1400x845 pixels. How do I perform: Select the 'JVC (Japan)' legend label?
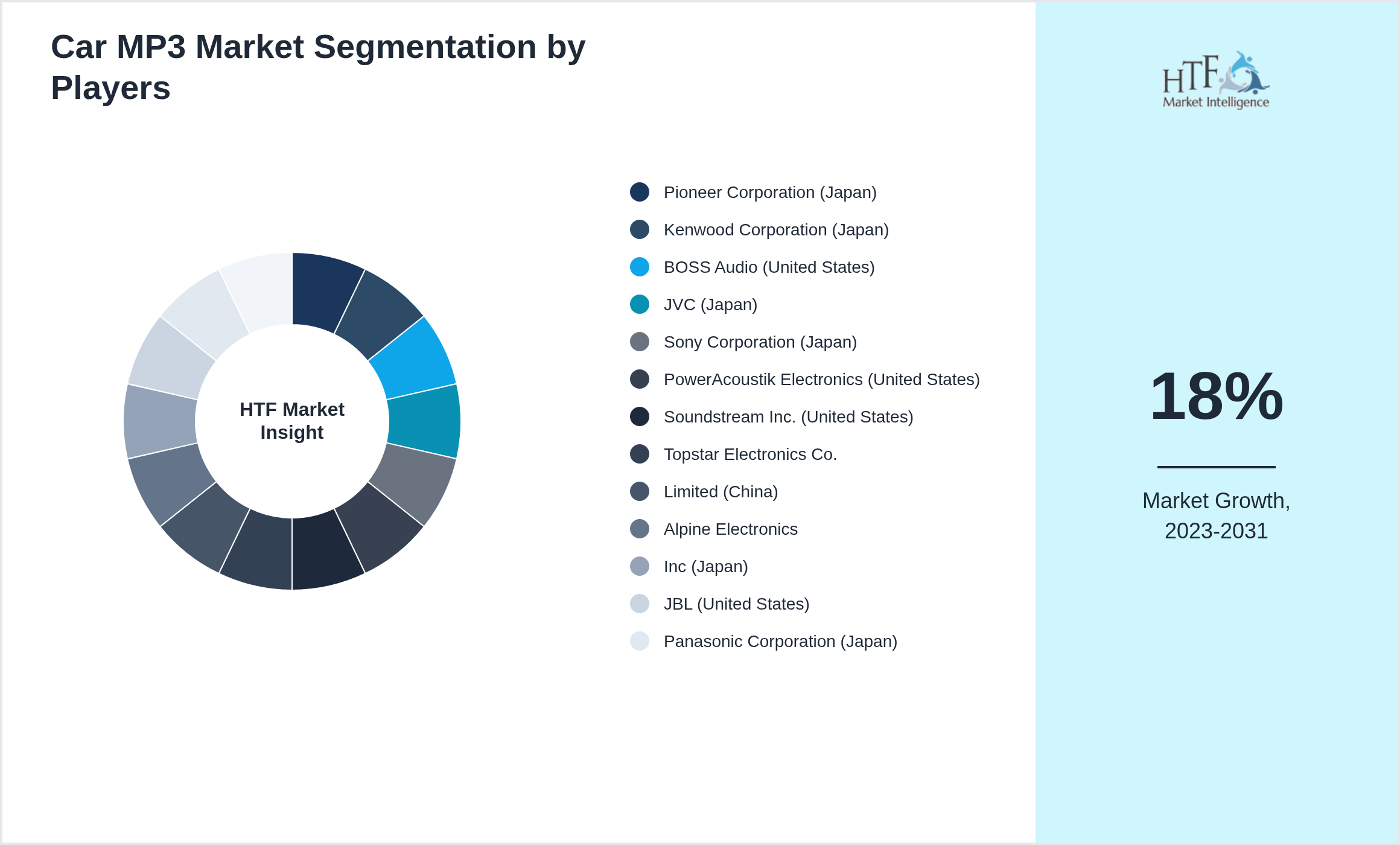[x=710, y=305]
